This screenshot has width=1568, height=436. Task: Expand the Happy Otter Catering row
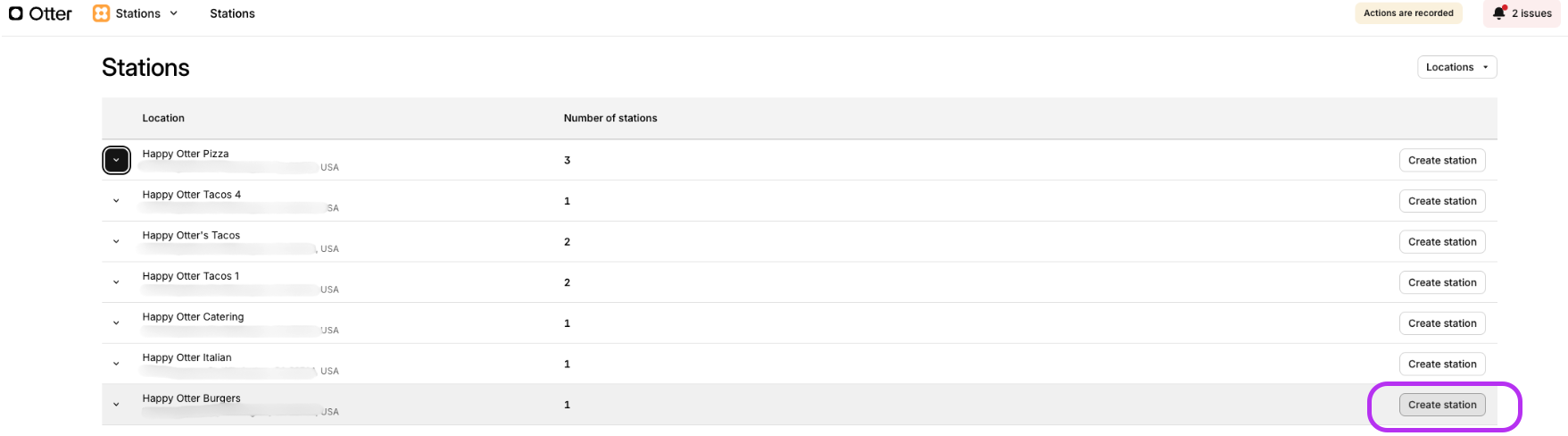point(116,323)
